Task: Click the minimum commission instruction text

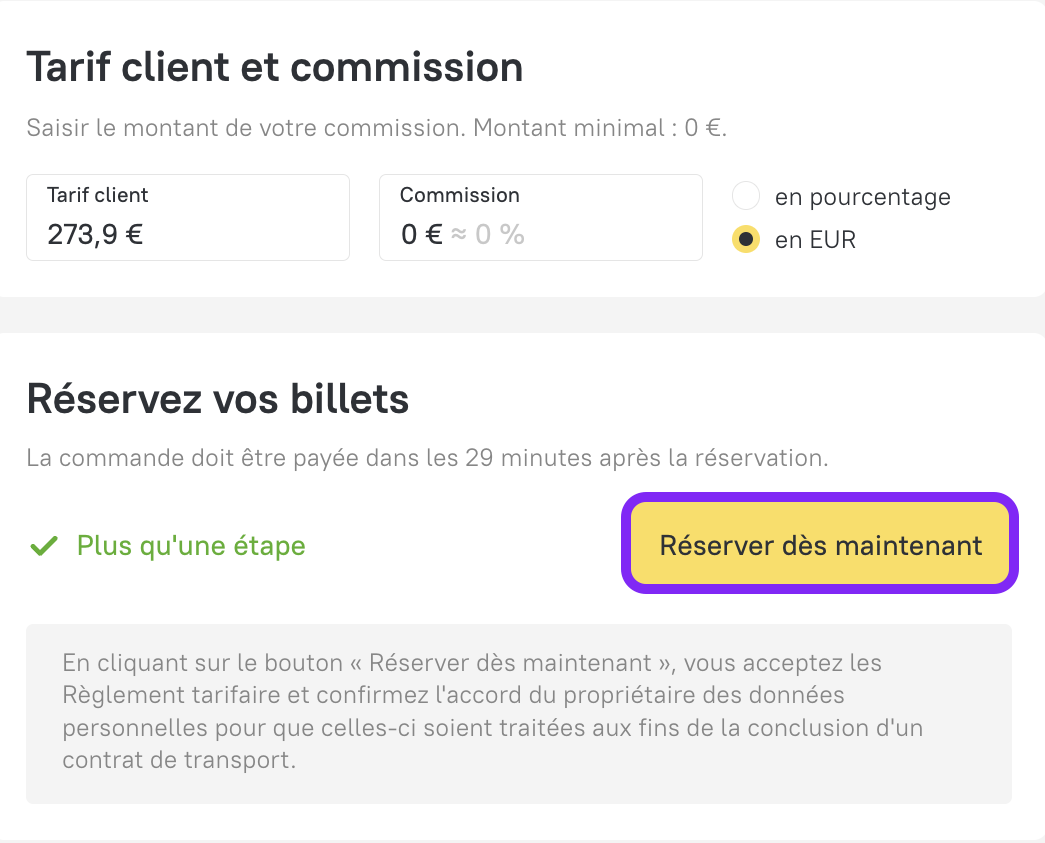Action: pyautogui.click(x=377, y=129)
